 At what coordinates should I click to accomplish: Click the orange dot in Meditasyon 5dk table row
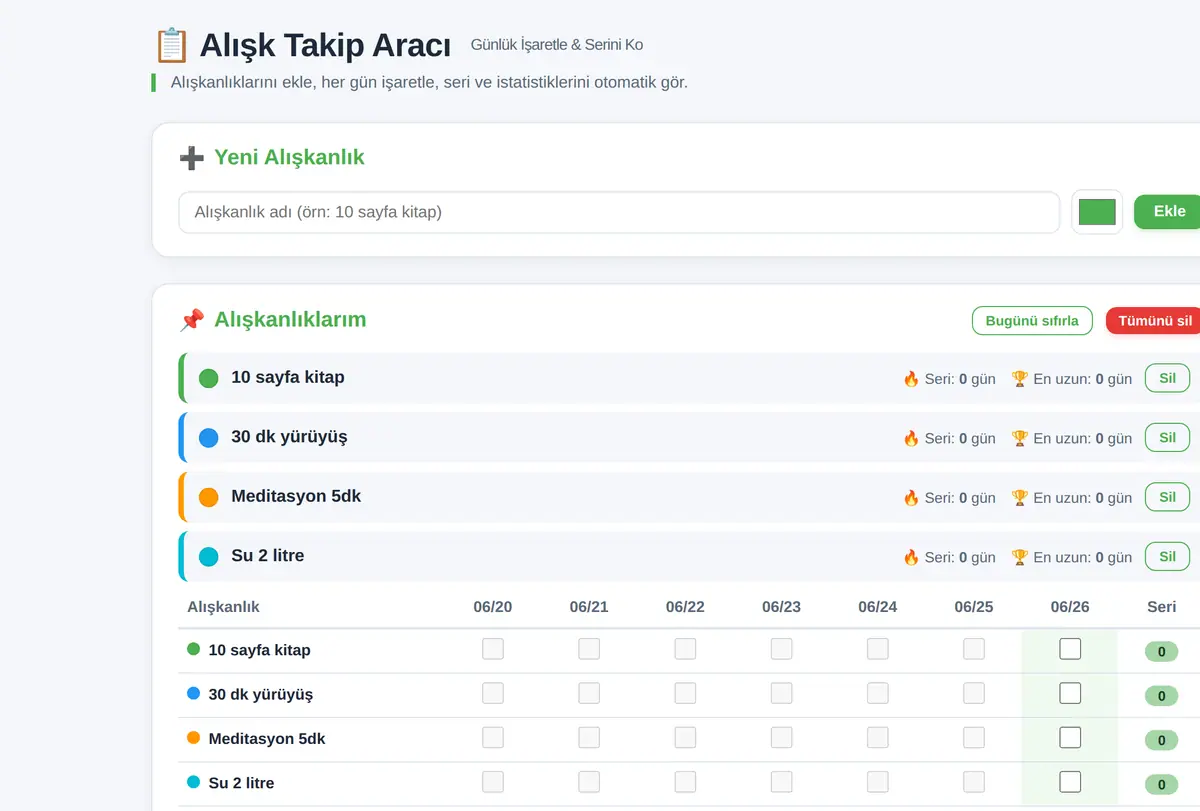point(194,738)
